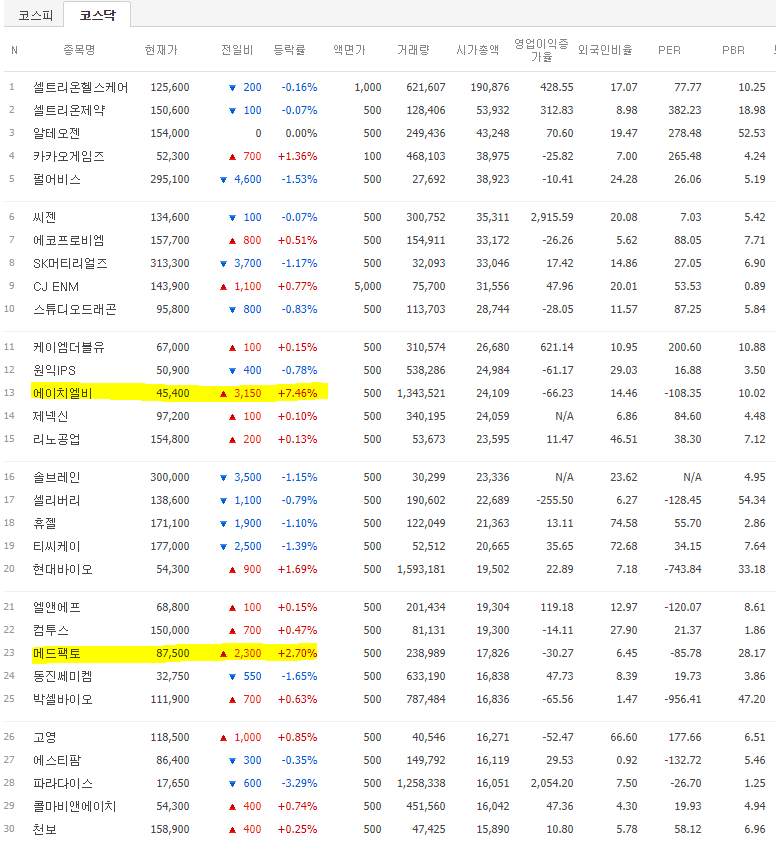Screen dimensions: 776x843
Task: Click 씨젠 operating profit growth 2,915.59
Action: [552, 217]
